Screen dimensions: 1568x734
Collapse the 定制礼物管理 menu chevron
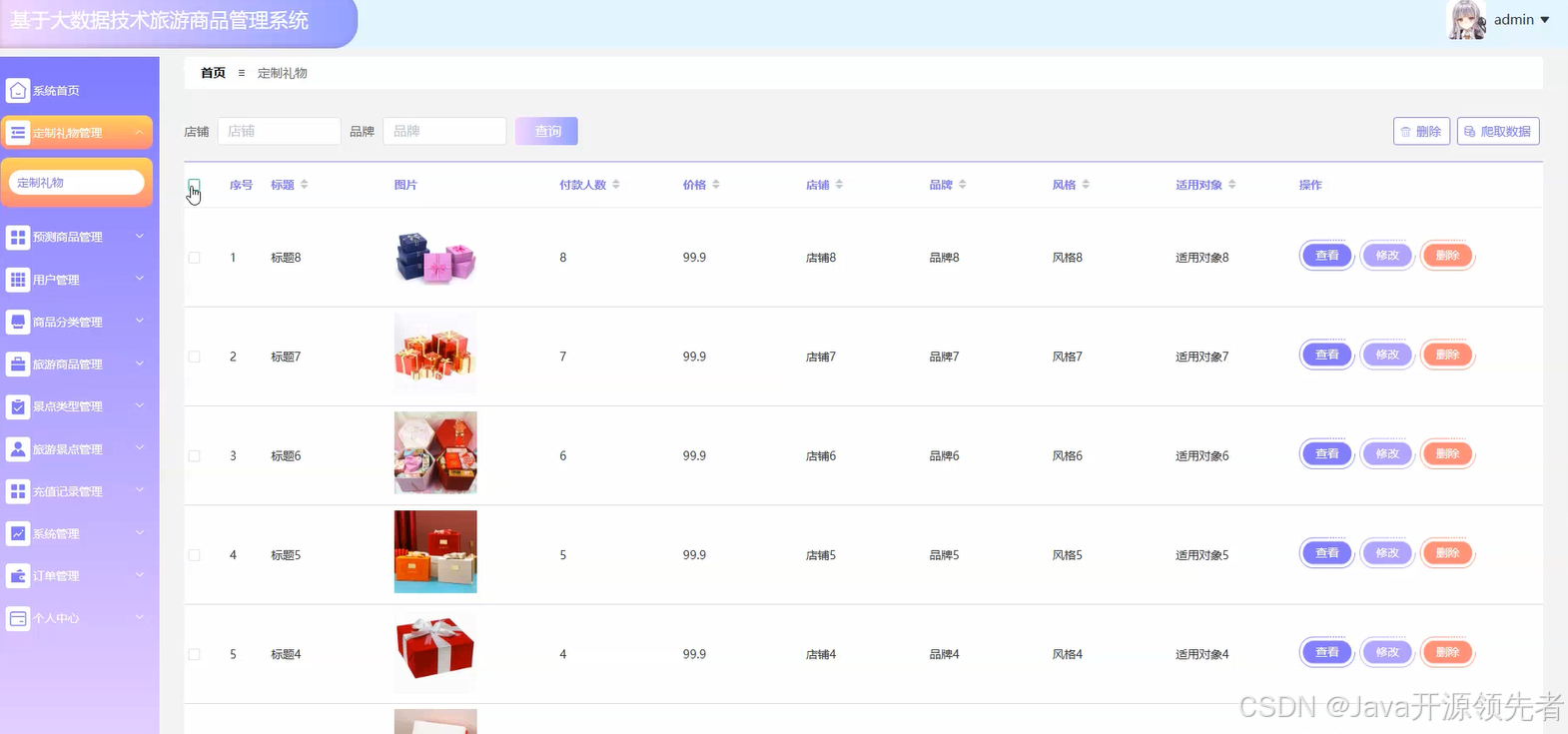click(x=140, y=132)
